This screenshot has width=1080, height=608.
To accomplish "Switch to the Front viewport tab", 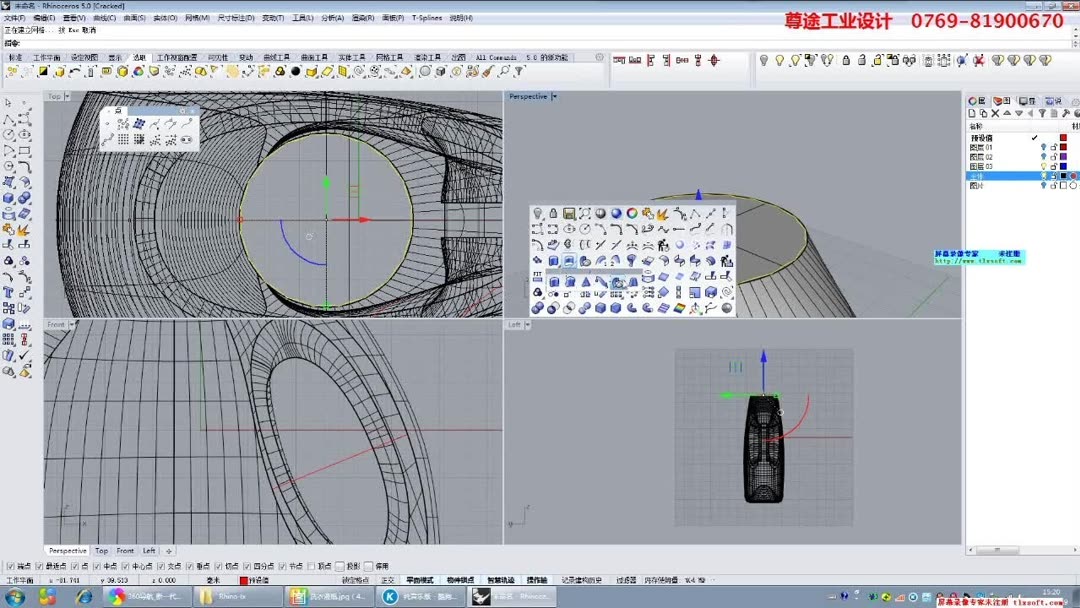I will tap(124, 551).
